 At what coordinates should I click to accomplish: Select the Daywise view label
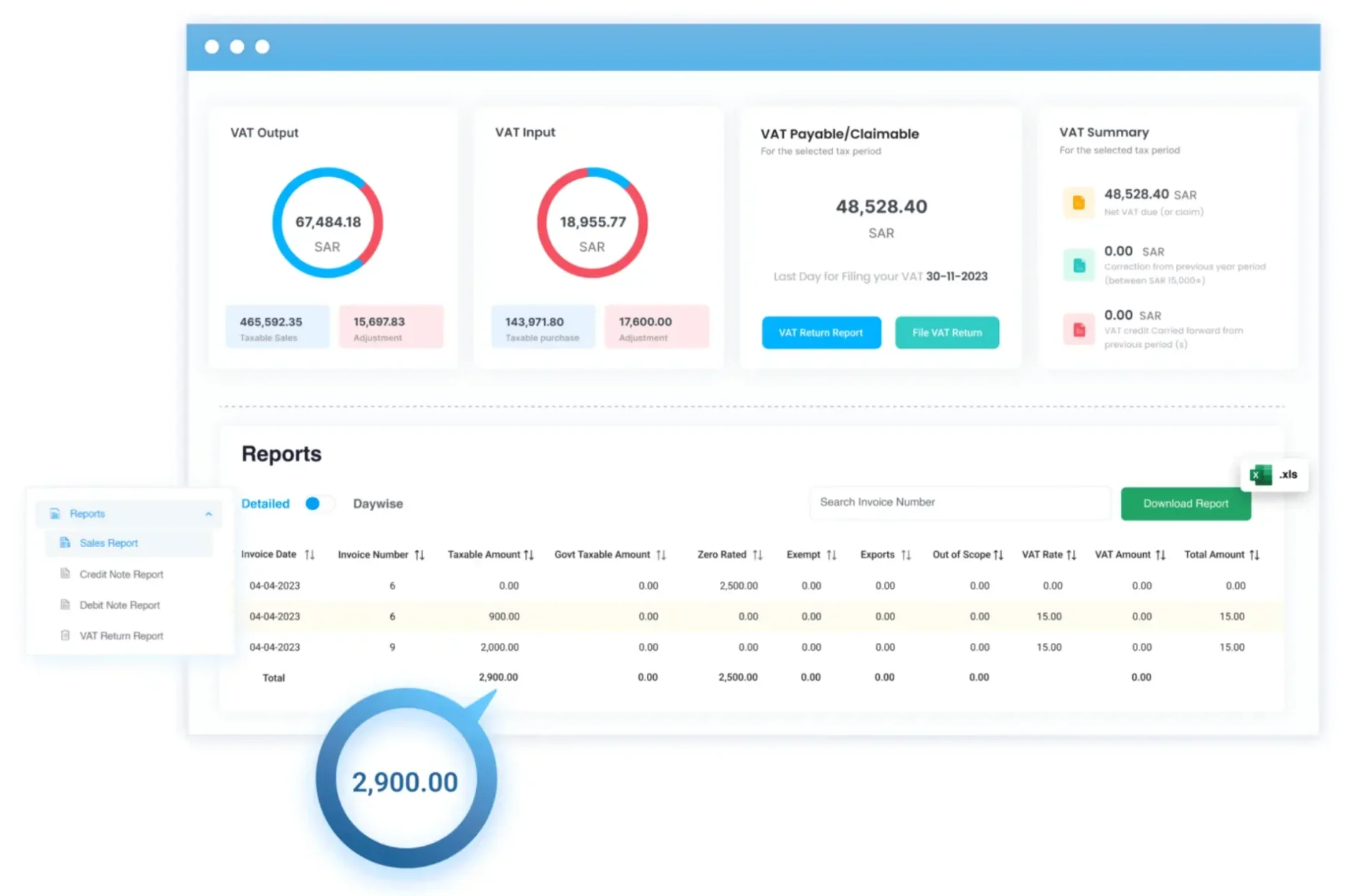click(x=377, y=504)
